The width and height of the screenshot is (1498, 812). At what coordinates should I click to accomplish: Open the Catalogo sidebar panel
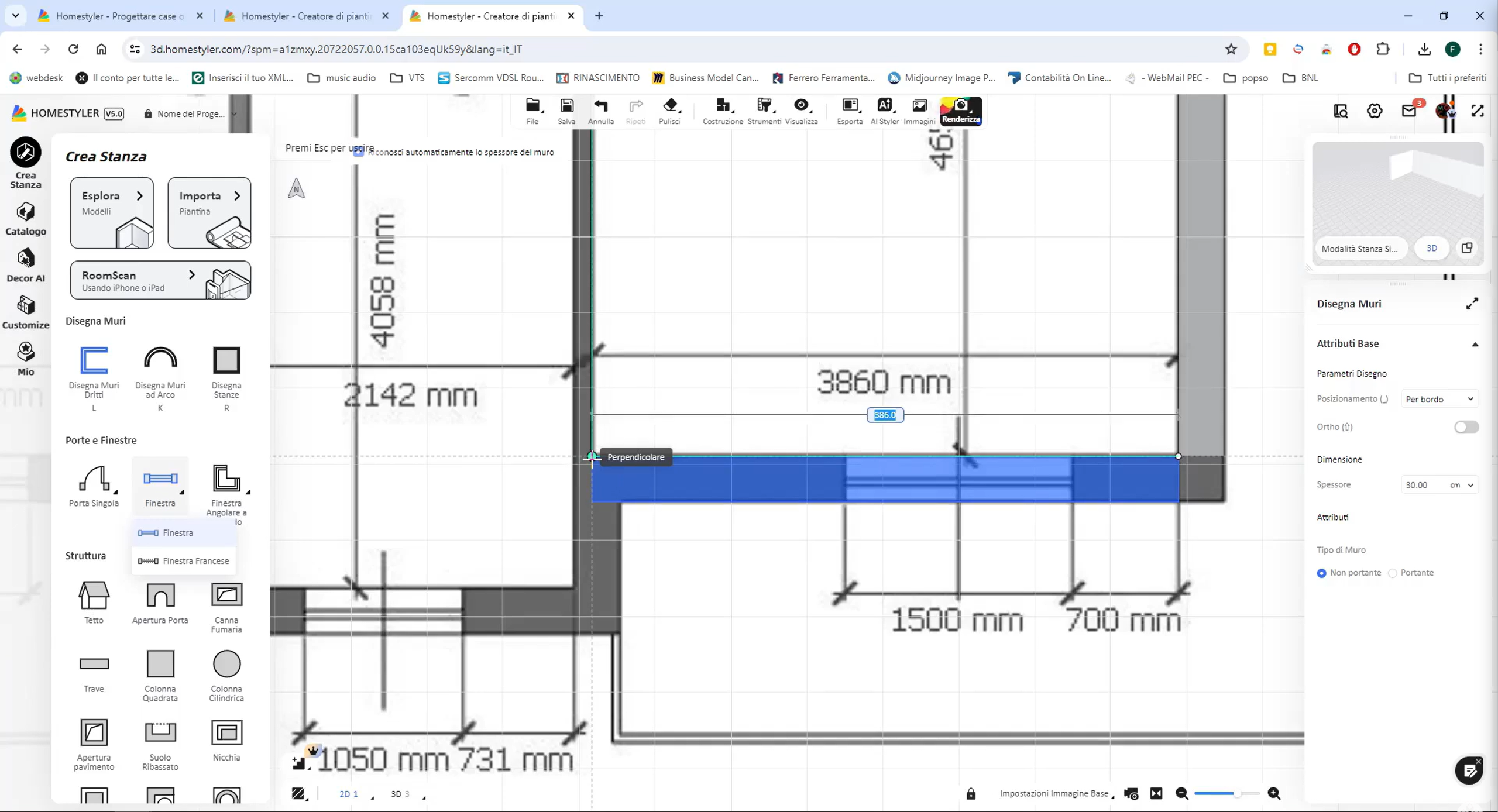(25, 219)
